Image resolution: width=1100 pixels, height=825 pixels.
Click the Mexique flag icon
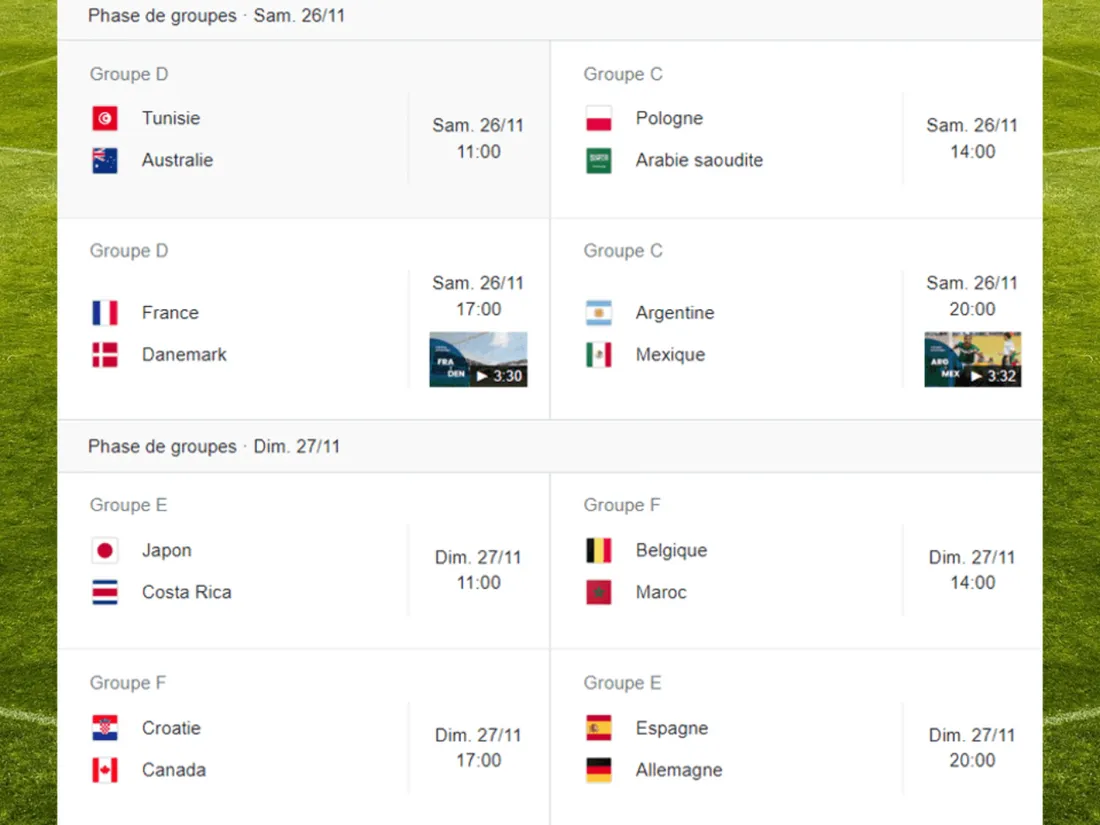point(598,355)
